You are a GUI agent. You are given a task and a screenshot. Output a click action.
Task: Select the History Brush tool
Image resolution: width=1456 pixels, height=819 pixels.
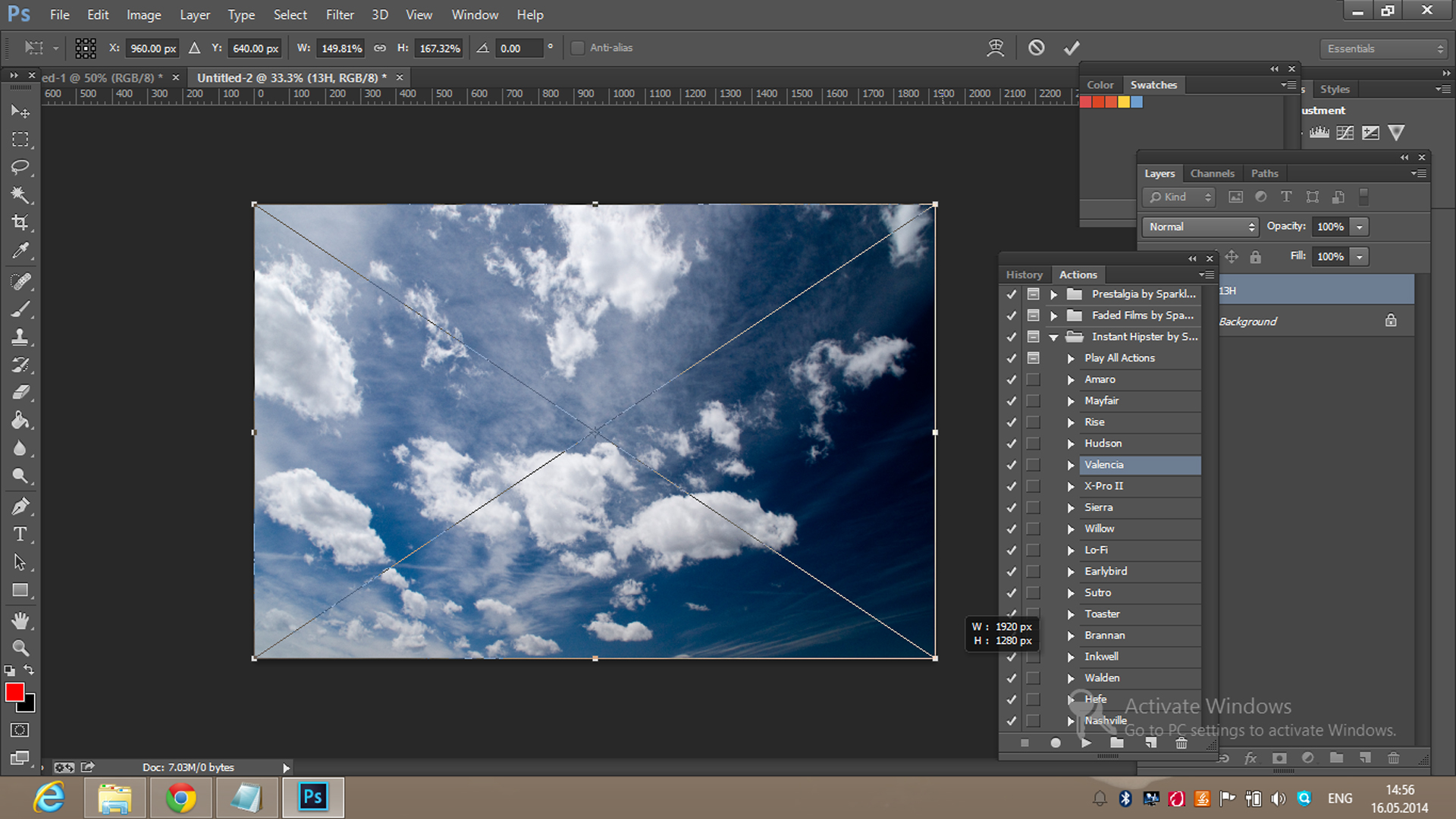pyautogui.click(x=20, y=365)
